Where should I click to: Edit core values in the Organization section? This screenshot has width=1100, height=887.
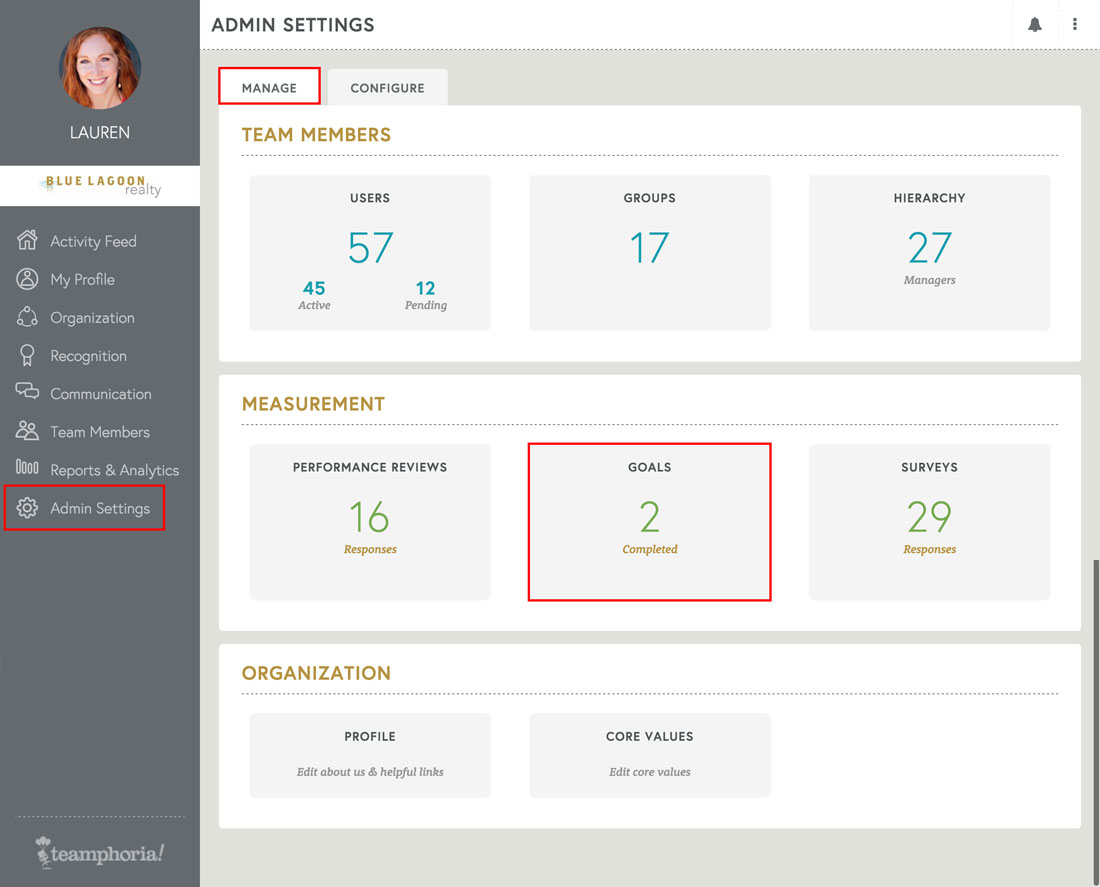(x=649, y=755)
